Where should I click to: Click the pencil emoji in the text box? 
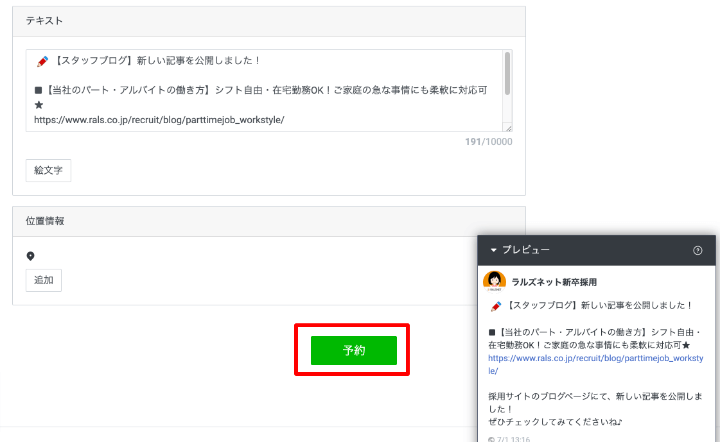pyautogui.click(x=42, y=60)
